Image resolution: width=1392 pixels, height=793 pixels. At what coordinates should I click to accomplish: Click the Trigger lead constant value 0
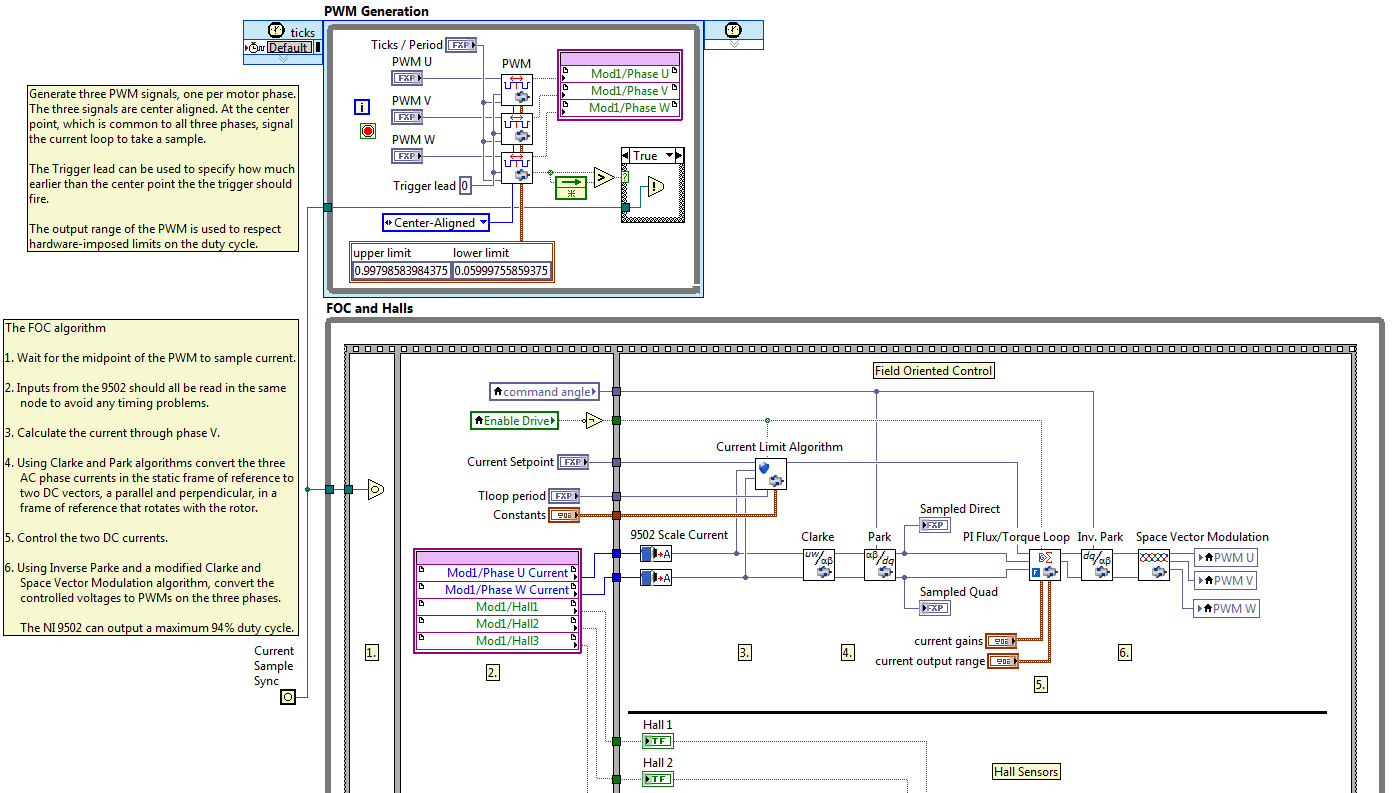pos(465,186)
